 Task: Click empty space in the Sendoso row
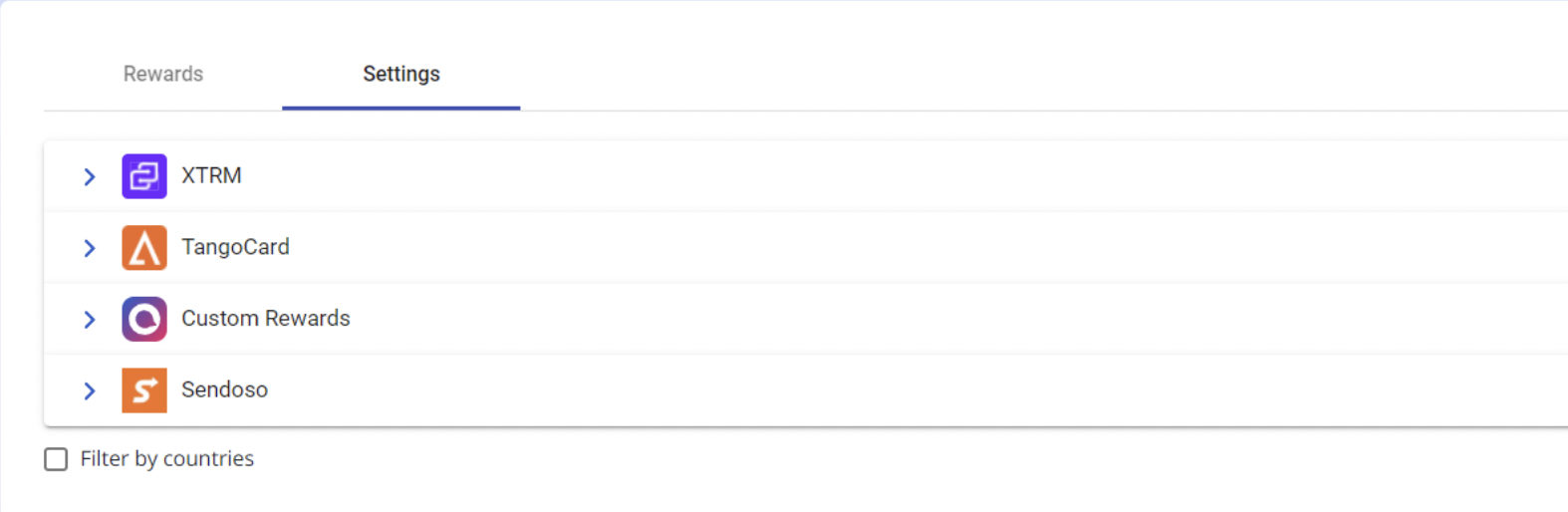[x=897, y=390]
